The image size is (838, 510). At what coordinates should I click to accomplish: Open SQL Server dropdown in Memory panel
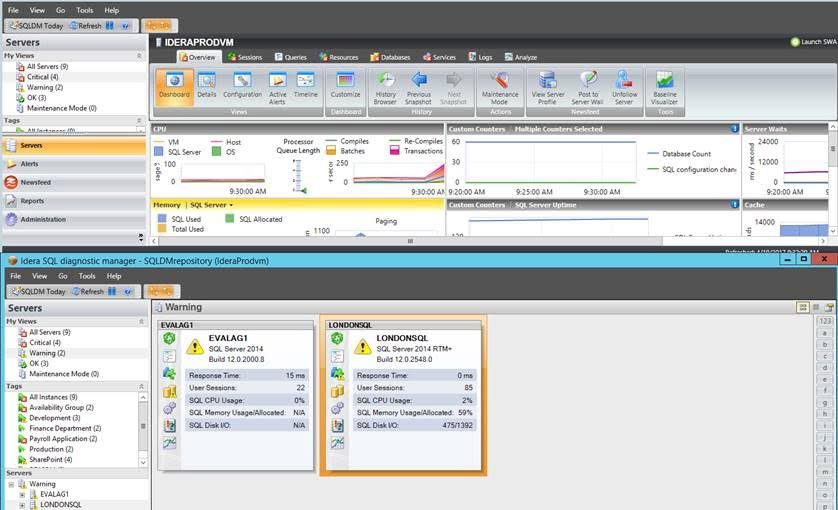(212, 205)
